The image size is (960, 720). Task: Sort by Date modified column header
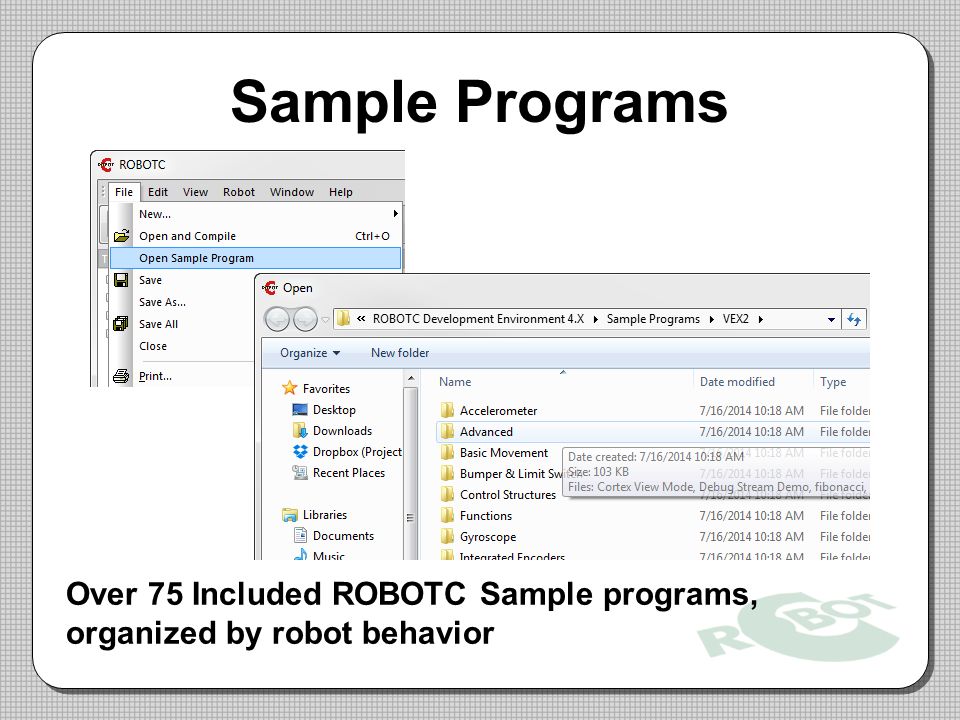pos(737,381)
